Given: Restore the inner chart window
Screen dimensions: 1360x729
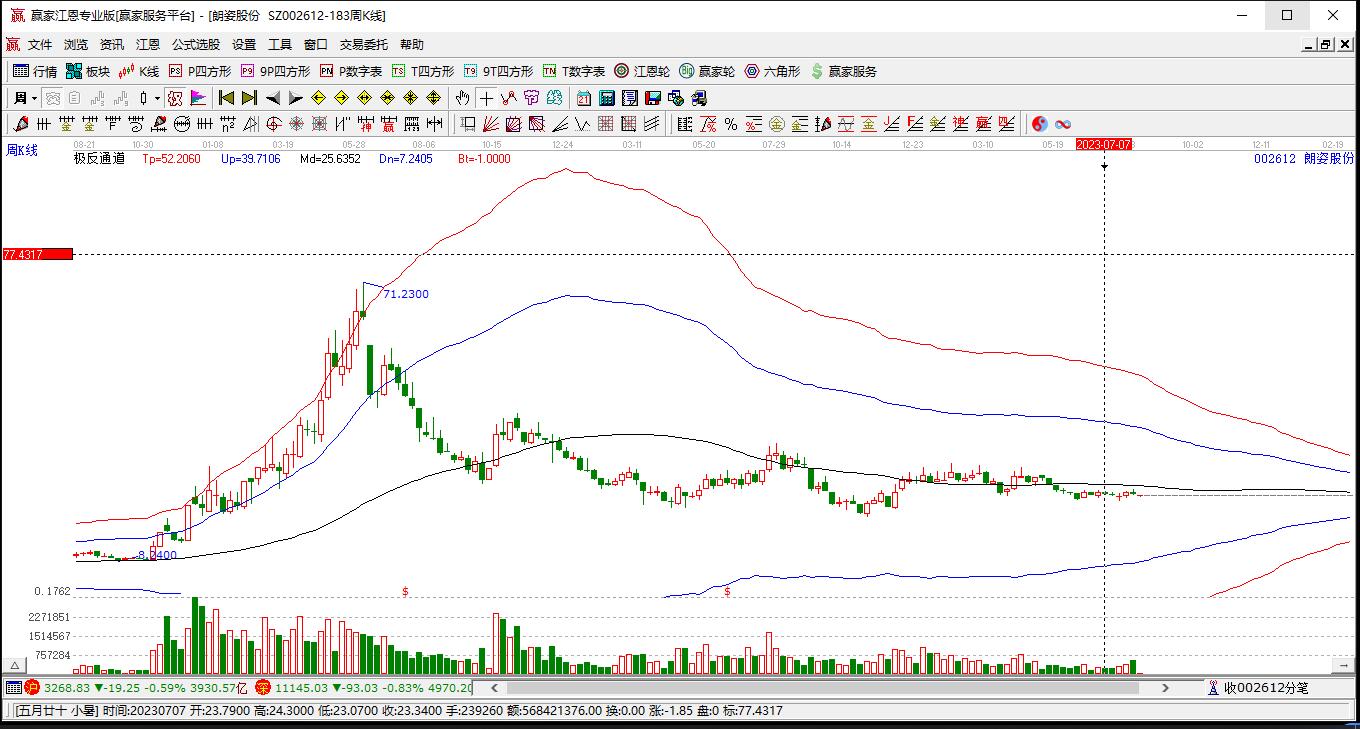Looking at the screenshot, I should pyautogui.click(x=1326, y=45).
